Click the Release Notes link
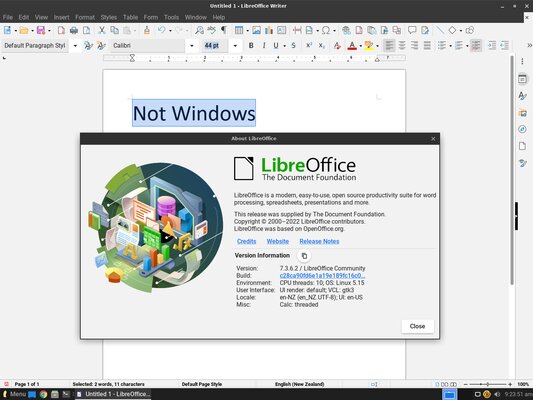 (x=319, y=241)
